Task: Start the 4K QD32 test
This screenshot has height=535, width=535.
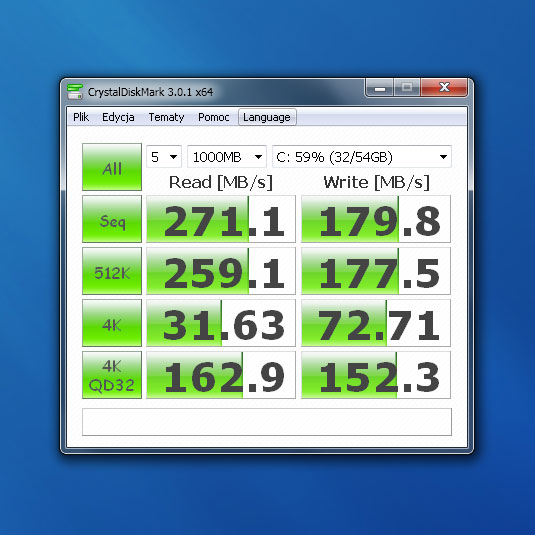Action: (112, 375)
